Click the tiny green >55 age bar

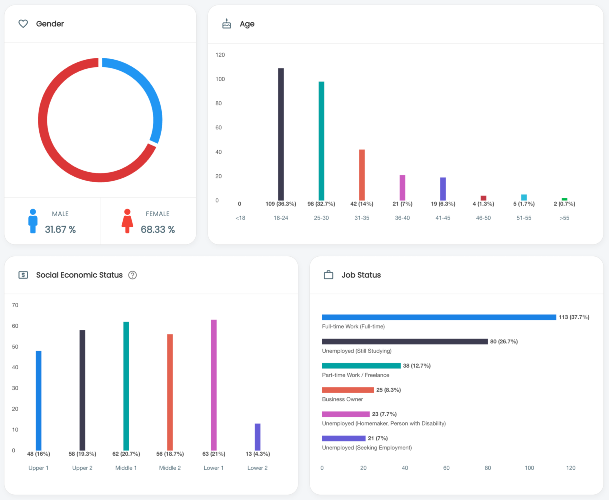click(564, 199)
